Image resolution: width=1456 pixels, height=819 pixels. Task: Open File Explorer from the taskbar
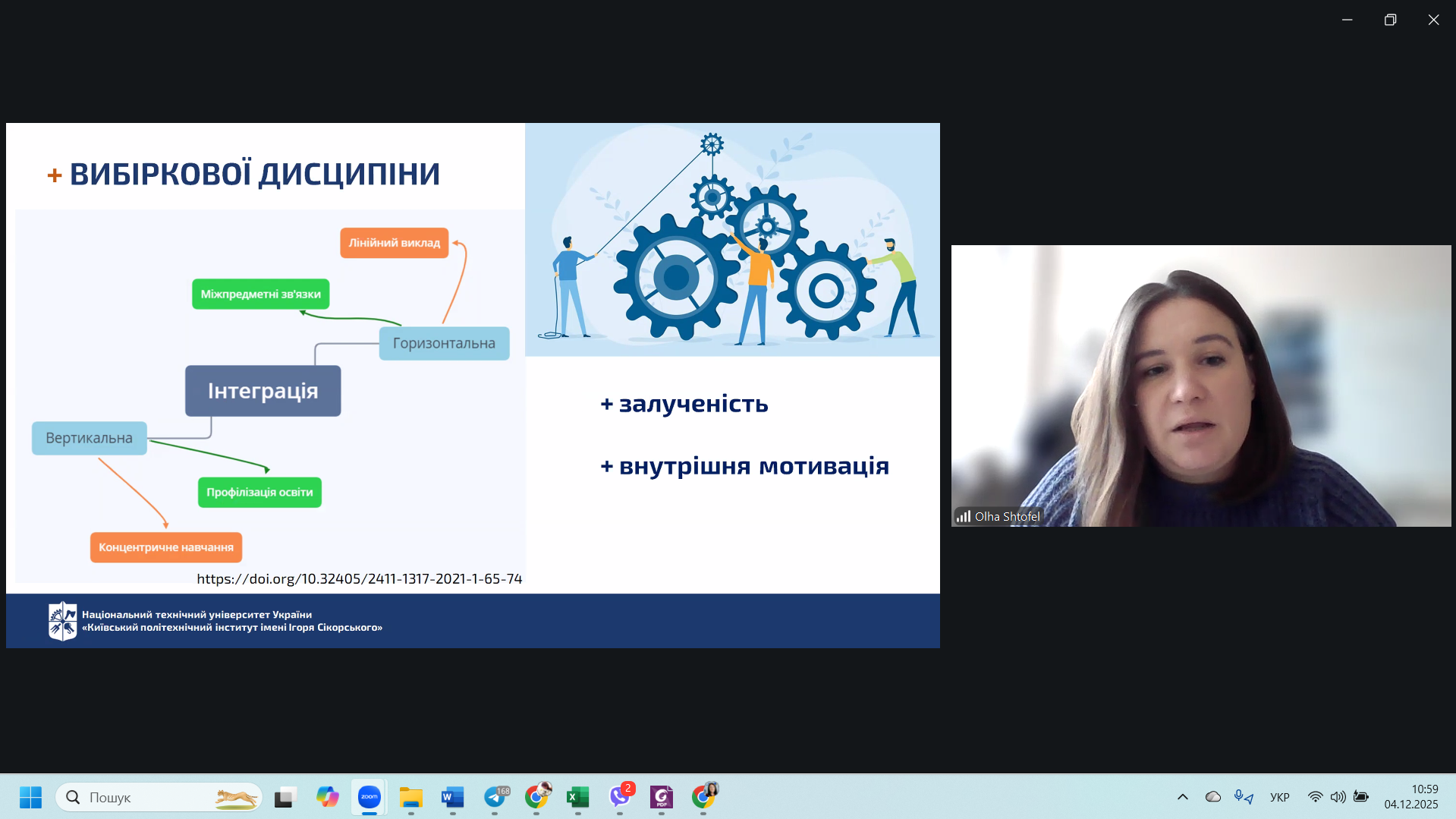pos(411,797)
